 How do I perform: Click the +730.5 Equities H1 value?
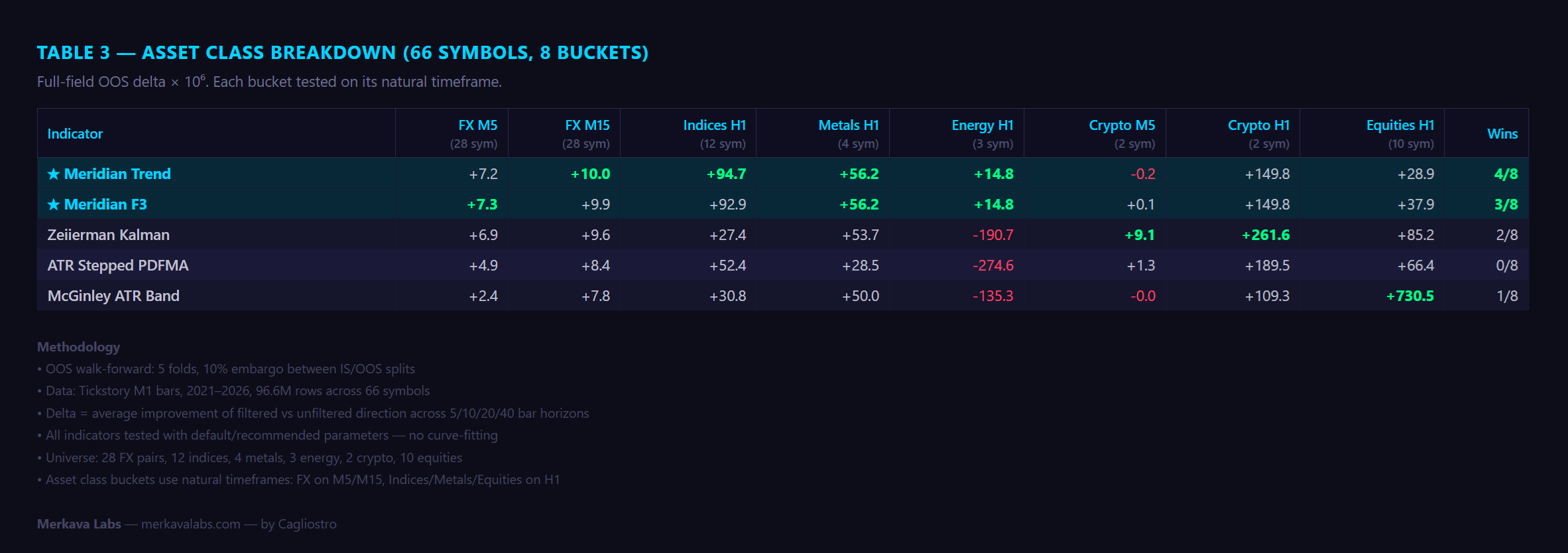click(x=1410, y=296)
